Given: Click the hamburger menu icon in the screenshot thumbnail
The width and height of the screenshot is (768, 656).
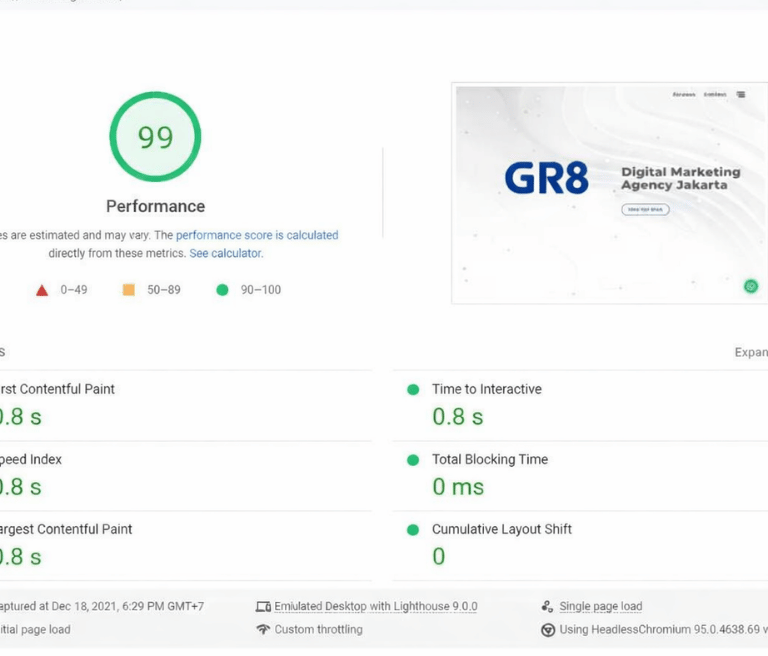Looking at the screenshot, I should pos(741,95).
